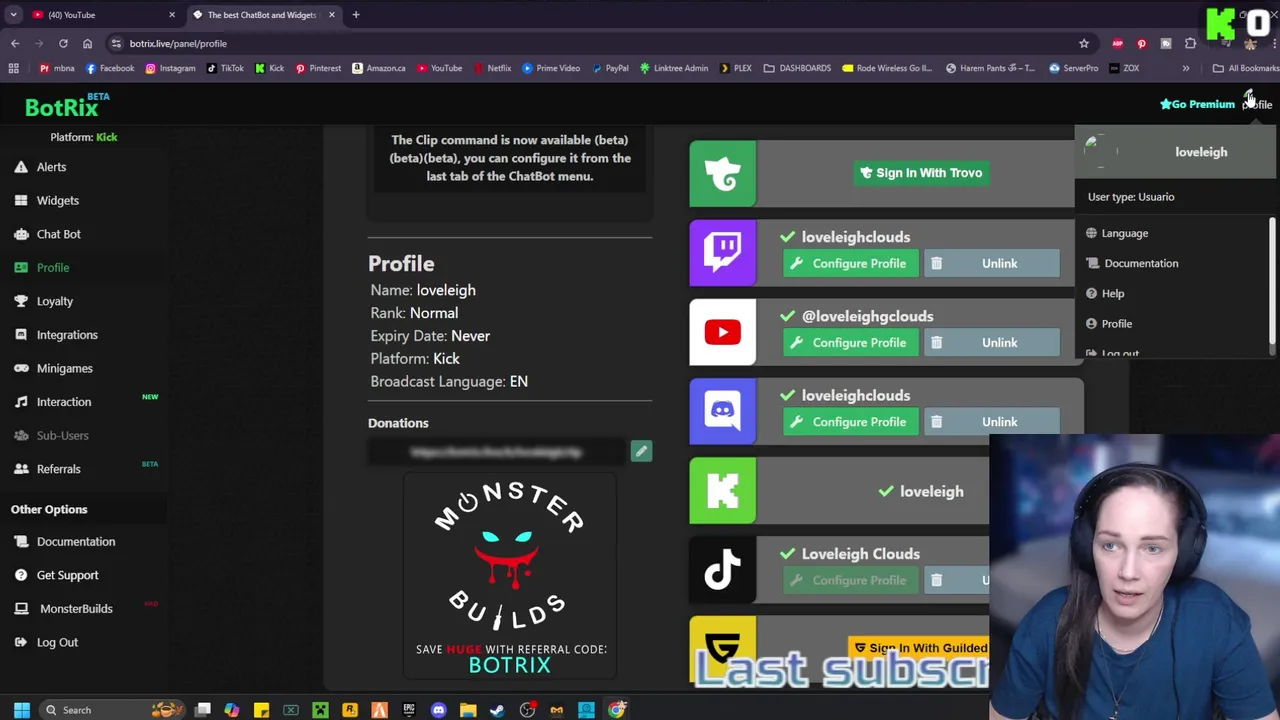Open Language in the profile dropdown
The height and width of the screenshot is (720, 1280).
pyautogui.click(x=1125, y=233)
